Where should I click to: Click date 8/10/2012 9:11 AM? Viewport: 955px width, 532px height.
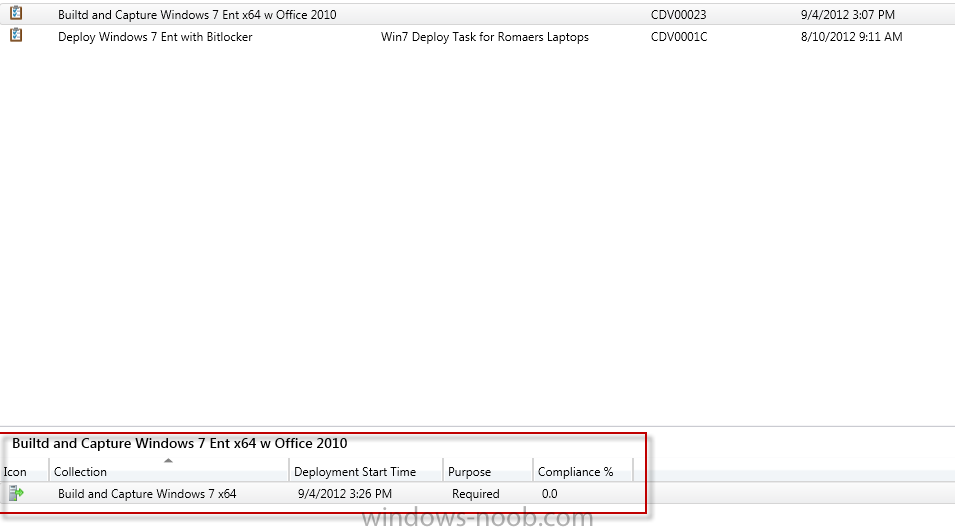851,37
